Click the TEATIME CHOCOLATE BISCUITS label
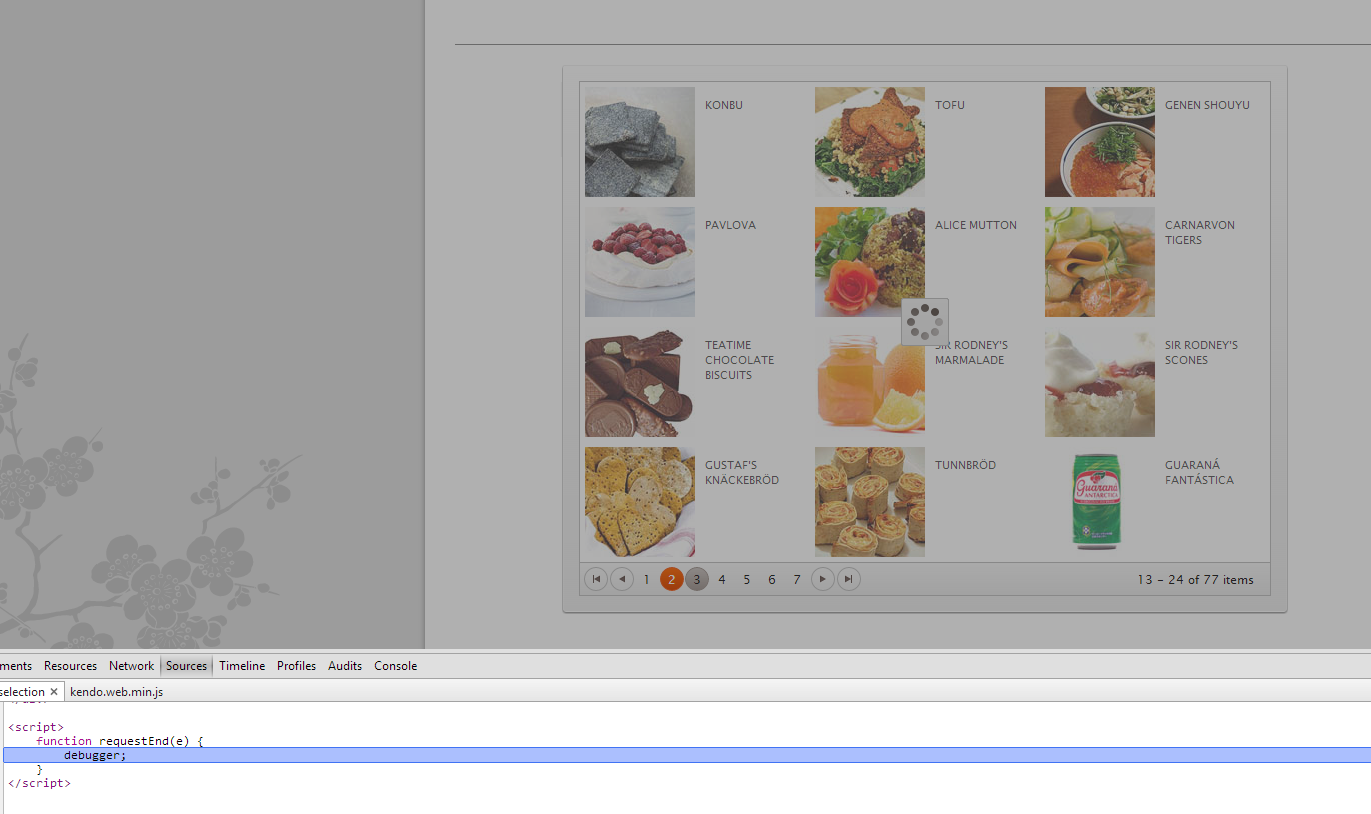Image resolution: width=1371 pixels, height=814 pixels. pos(740,360)
